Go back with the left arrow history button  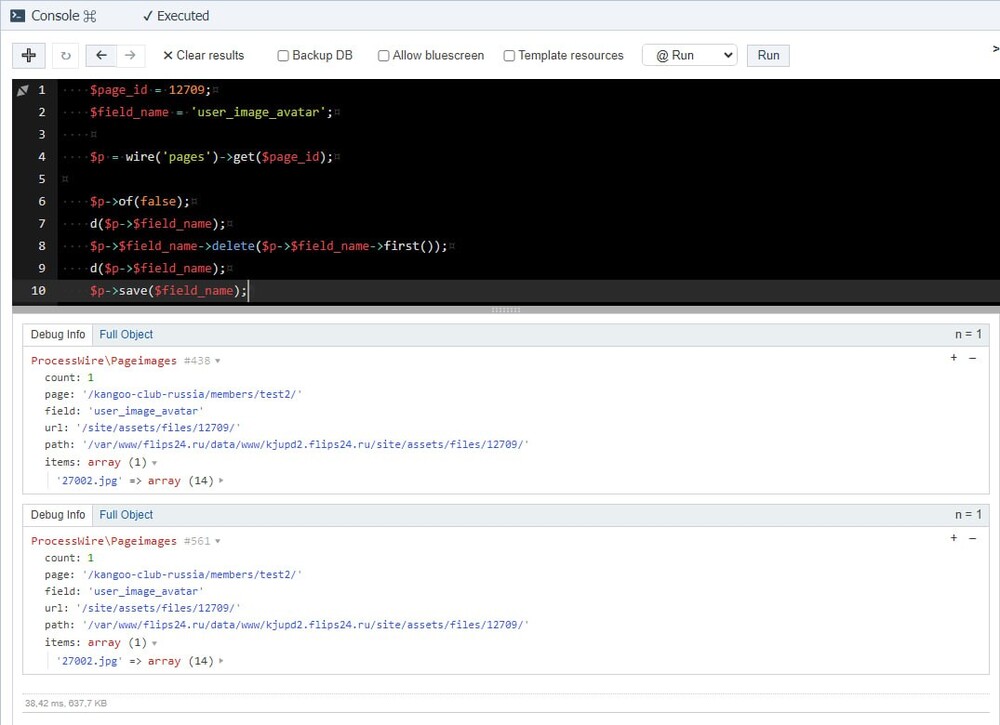(101, 56)
